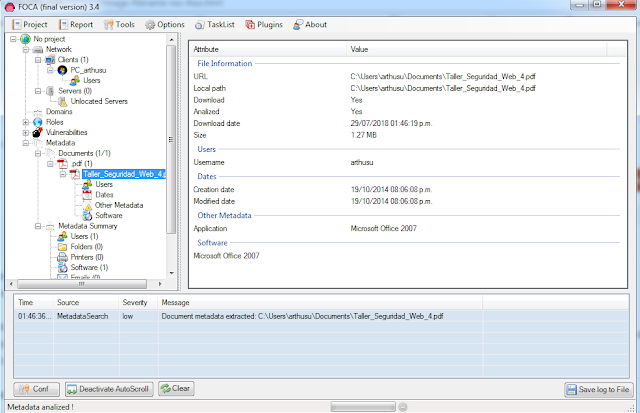This screenshot has width=640, height=413.
Task: Click the Other Metadata warning icon
Action: click(x=87, y=206)
